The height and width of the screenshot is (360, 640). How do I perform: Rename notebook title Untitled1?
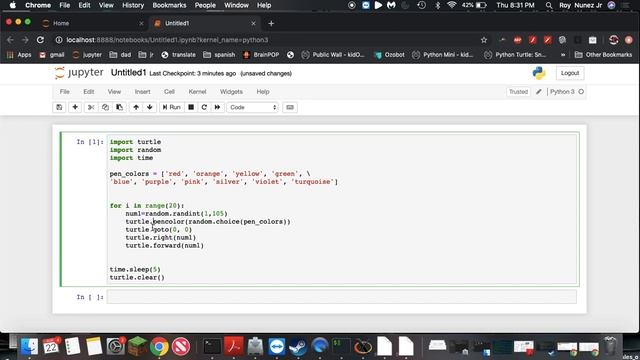(128, 73)
